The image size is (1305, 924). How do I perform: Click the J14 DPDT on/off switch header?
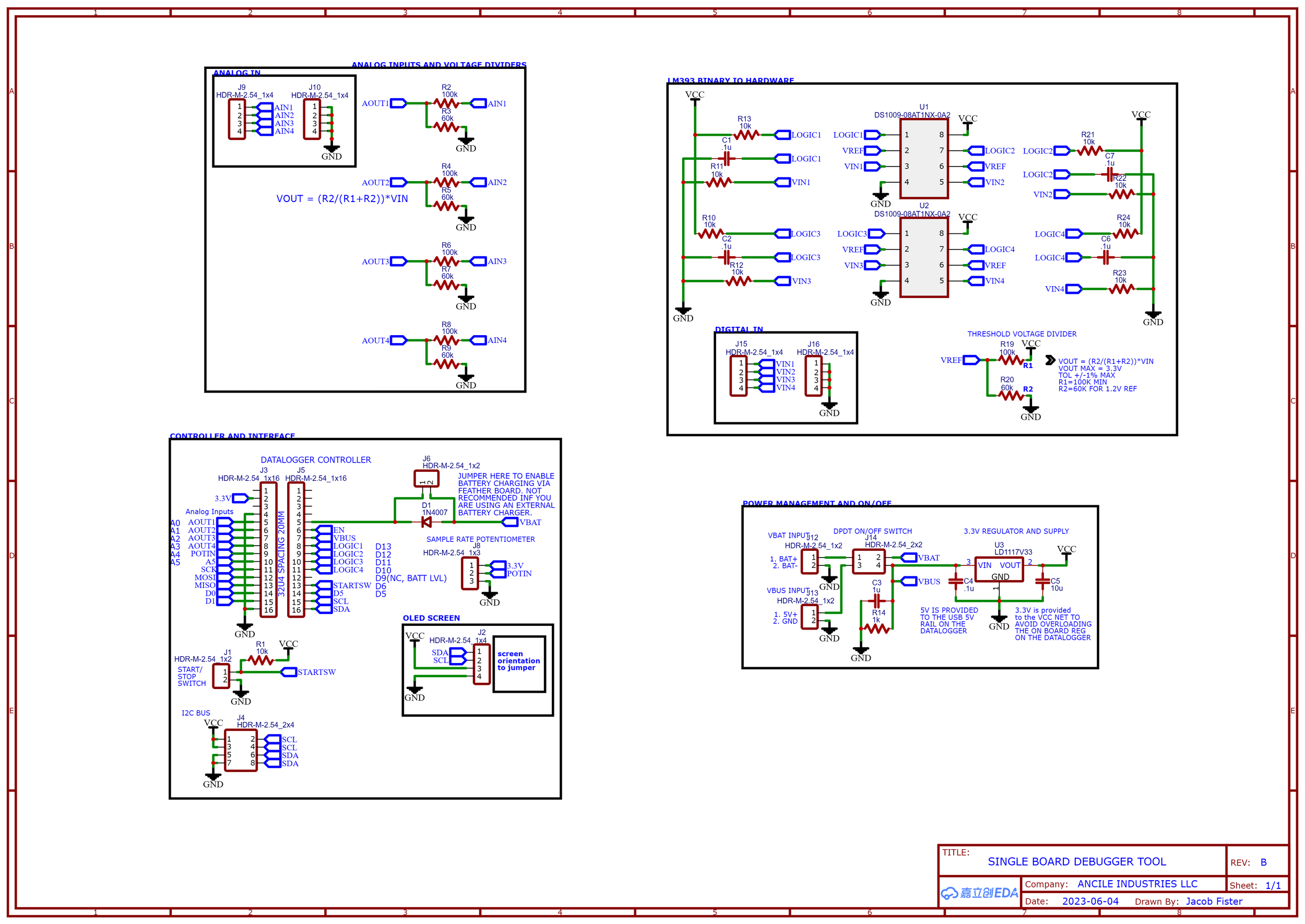tap(868, 561)
